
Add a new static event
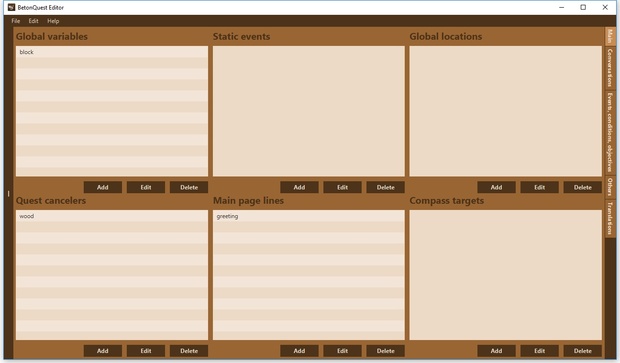point(299,187)
